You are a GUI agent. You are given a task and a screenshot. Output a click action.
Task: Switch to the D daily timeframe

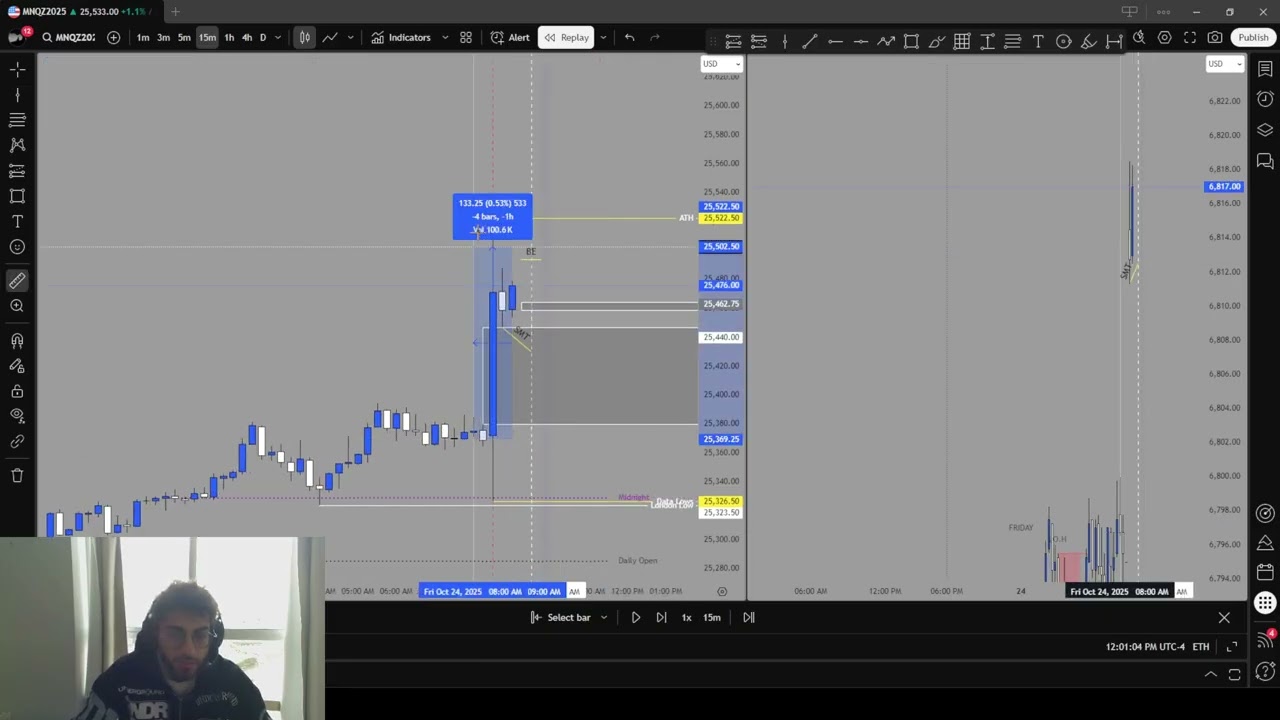click(263, 37)
